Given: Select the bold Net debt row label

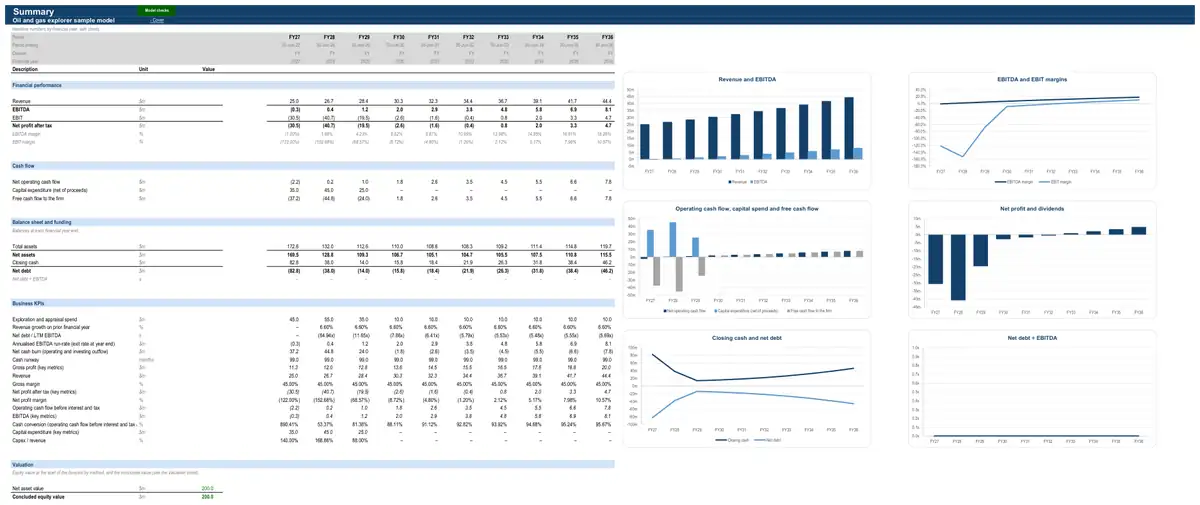Looking at the screenshot, I should coord(21,270).
